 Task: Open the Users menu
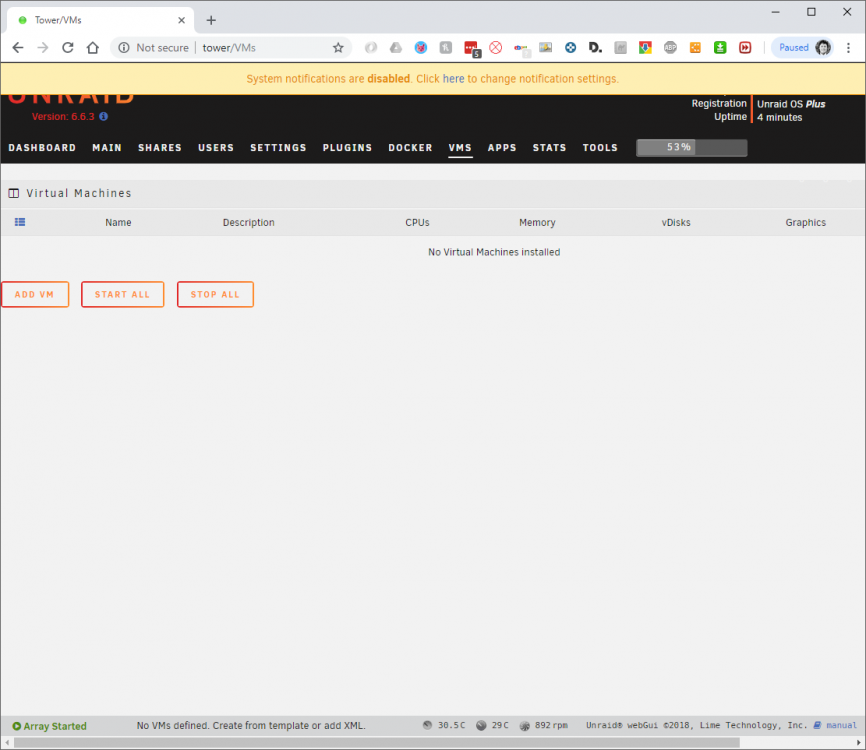(x=216, y=147)
